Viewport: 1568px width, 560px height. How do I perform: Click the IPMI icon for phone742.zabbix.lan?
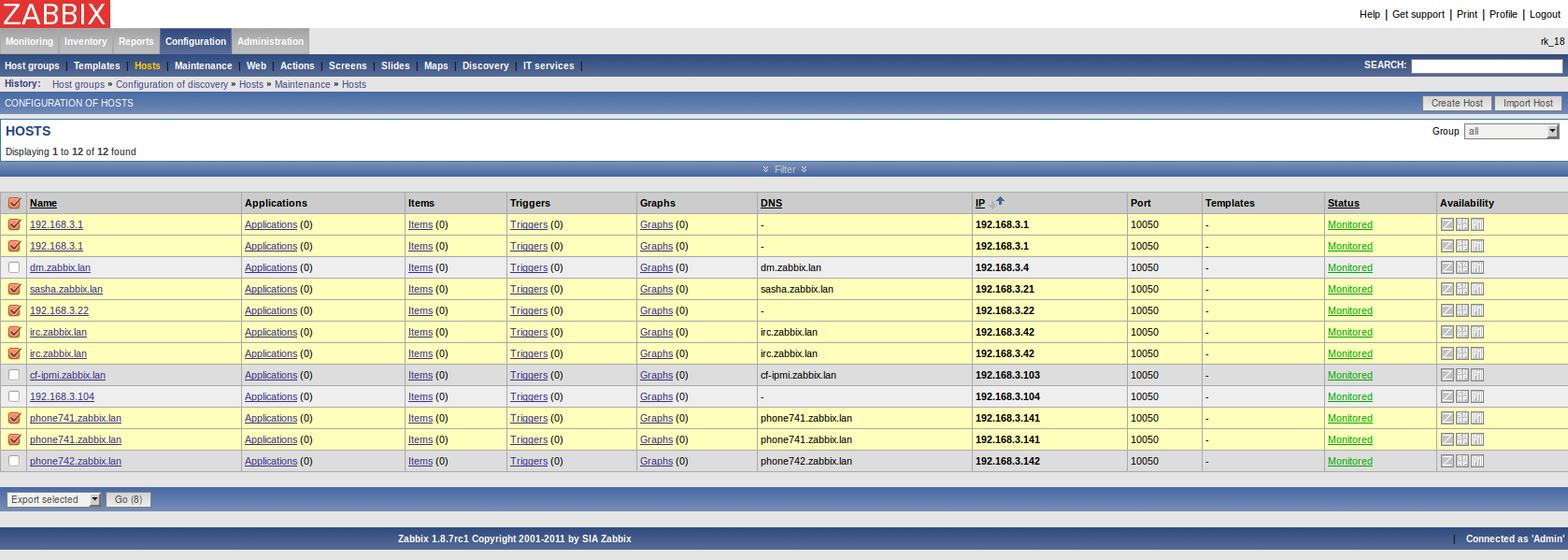tap(1477, 461)
